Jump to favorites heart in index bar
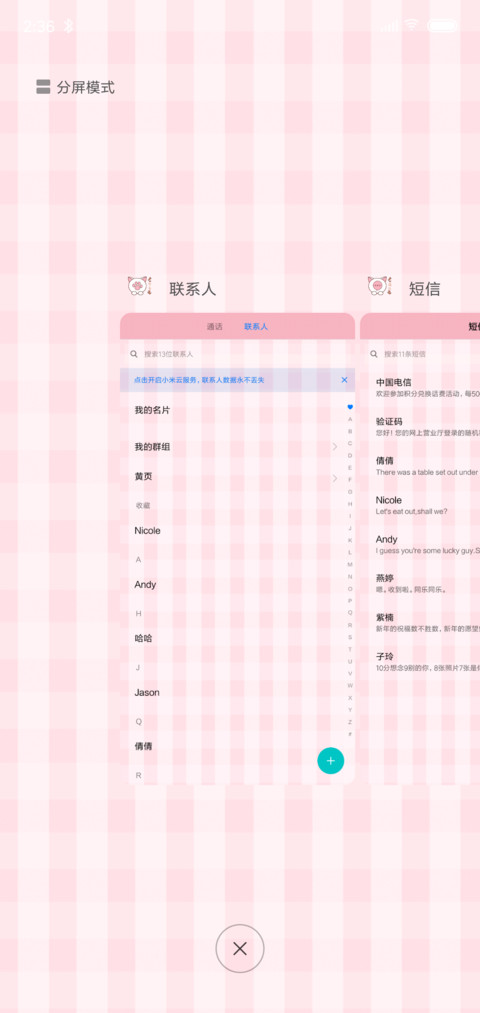This screenshot has width=480, height=1013. (x=350, y=407)
